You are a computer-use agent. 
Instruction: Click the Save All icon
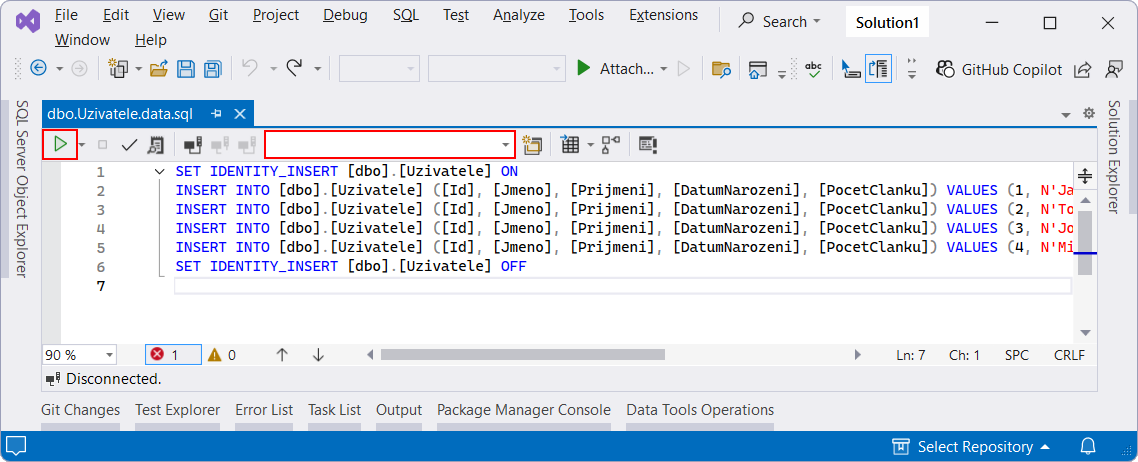[213, 69]
